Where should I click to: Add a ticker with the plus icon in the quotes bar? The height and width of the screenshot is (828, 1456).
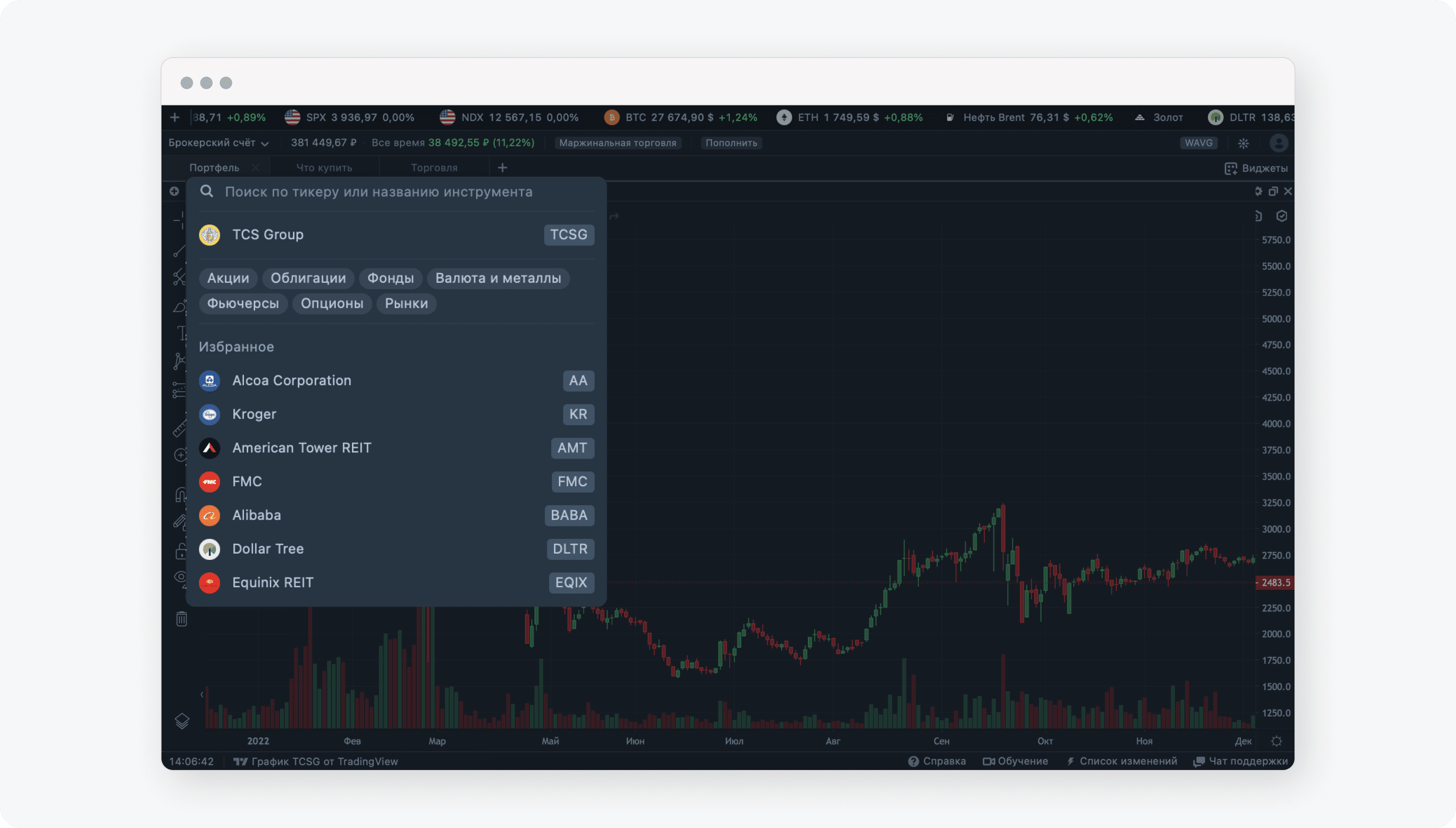click(x=174, y=117)
